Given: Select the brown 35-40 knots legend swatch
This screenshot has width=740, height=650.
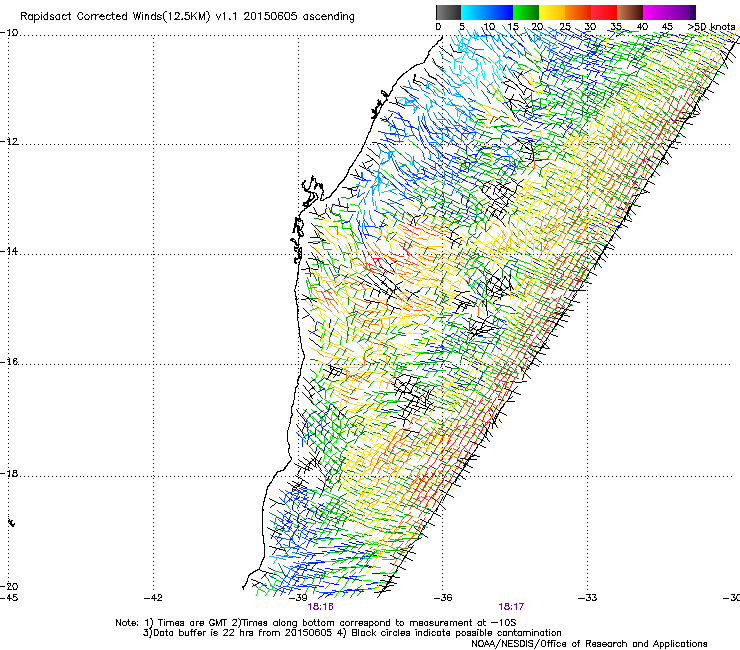Looking at the screenshot, I should [630, 12].
